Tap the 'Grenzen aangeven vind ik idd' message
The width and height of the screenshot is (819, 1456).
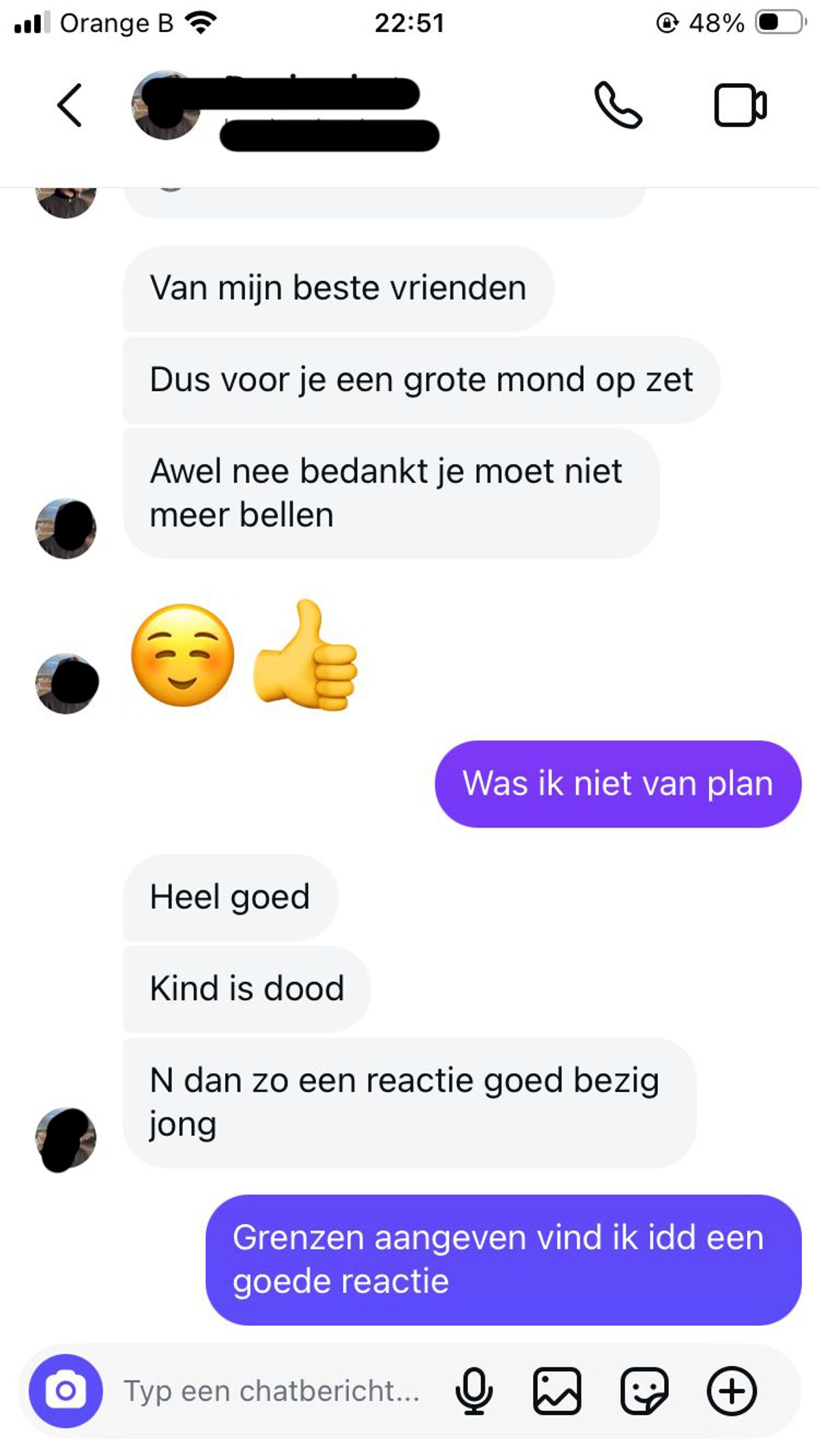504,1260
